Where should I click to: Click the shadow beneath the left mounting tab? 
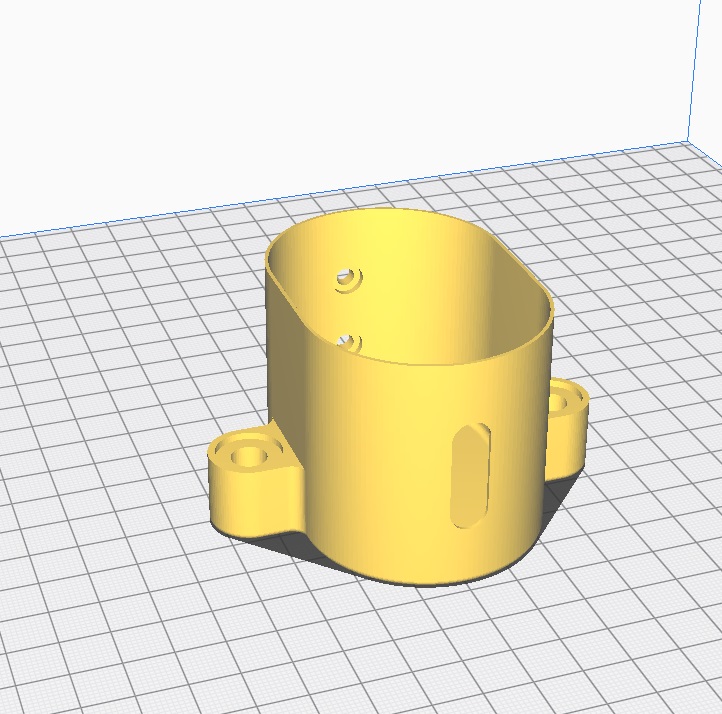point(300,545)
